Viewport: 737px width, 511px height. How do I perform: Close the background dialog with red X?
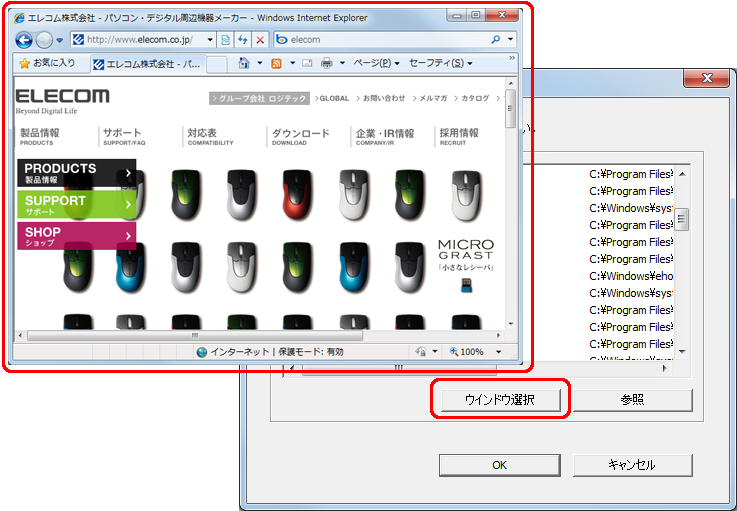[x=707, y=78]
